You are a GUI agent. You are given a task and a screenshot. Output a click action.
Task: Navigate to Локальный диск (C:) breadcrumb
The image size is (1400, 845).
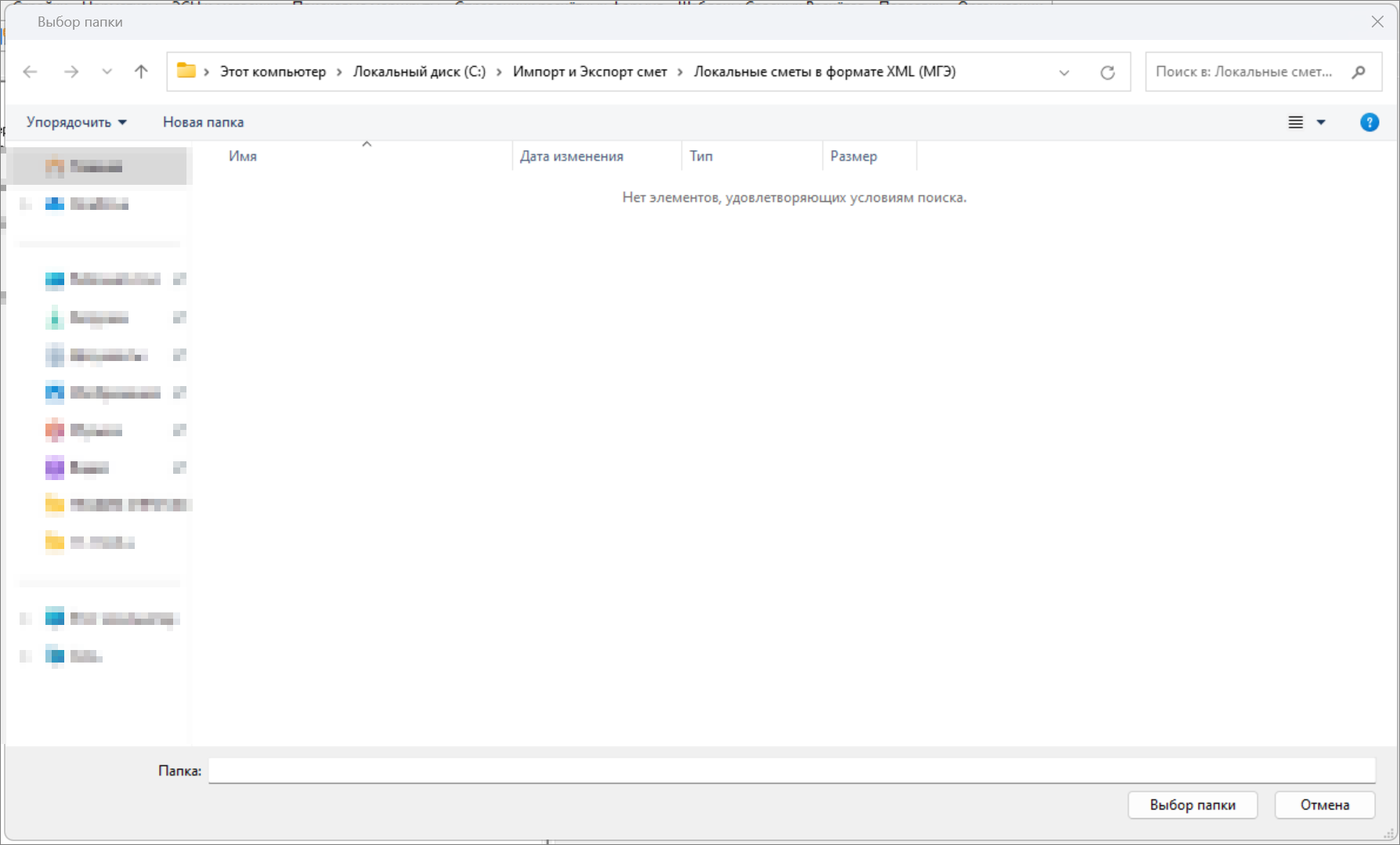419,72
